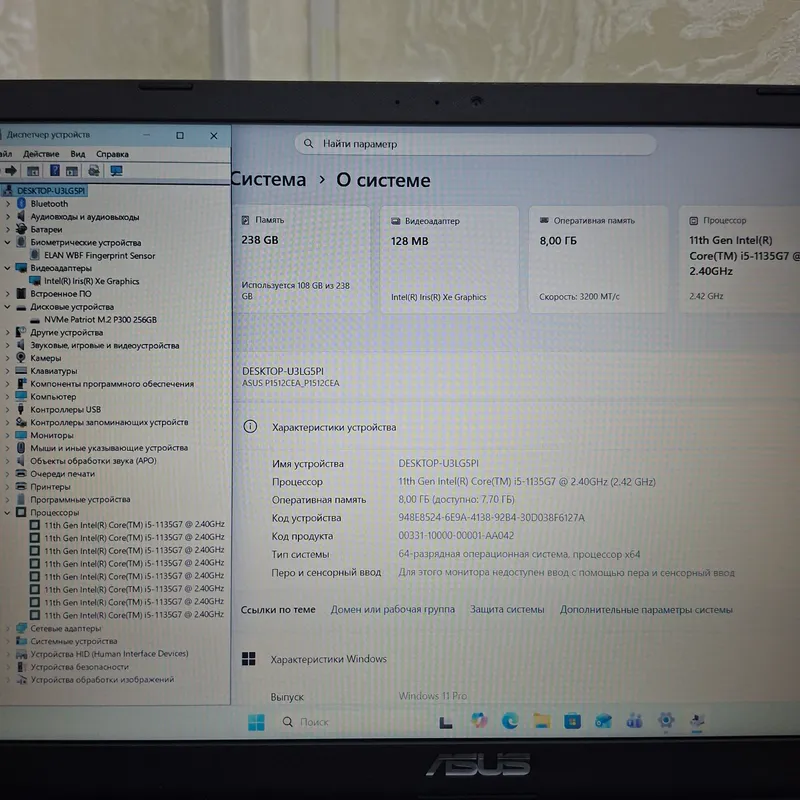800x800 pixels.
Task: Open the Windows Start menu
Action: pos(256,722)
